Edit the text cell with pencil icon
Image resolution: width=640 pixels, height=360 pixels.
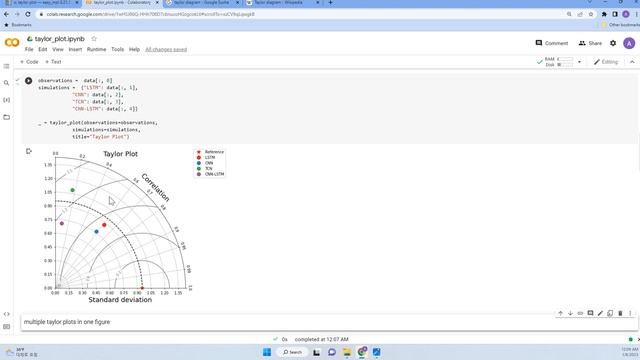click(600, 313)
